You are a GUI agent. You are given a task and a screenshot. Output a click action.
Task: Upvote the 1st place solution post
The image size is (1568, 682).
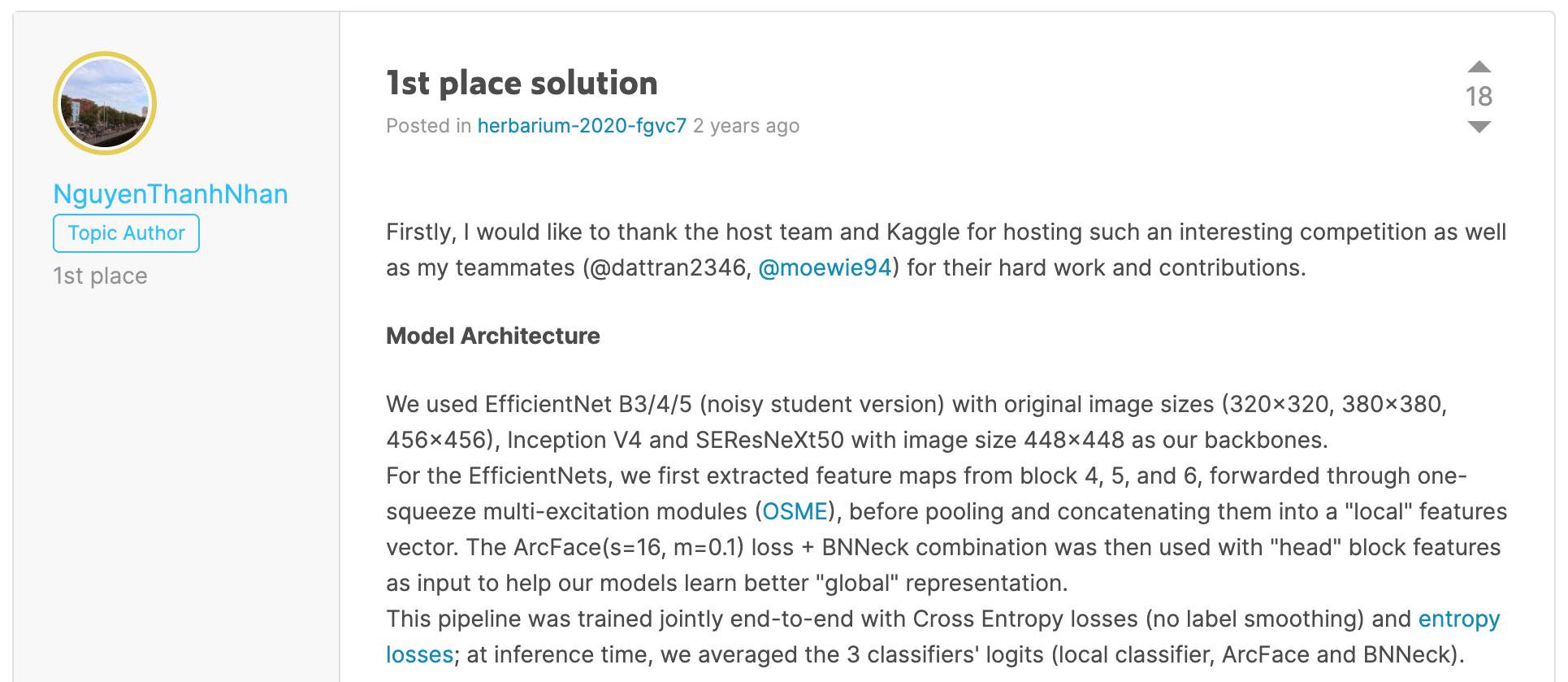(1479, 67)
